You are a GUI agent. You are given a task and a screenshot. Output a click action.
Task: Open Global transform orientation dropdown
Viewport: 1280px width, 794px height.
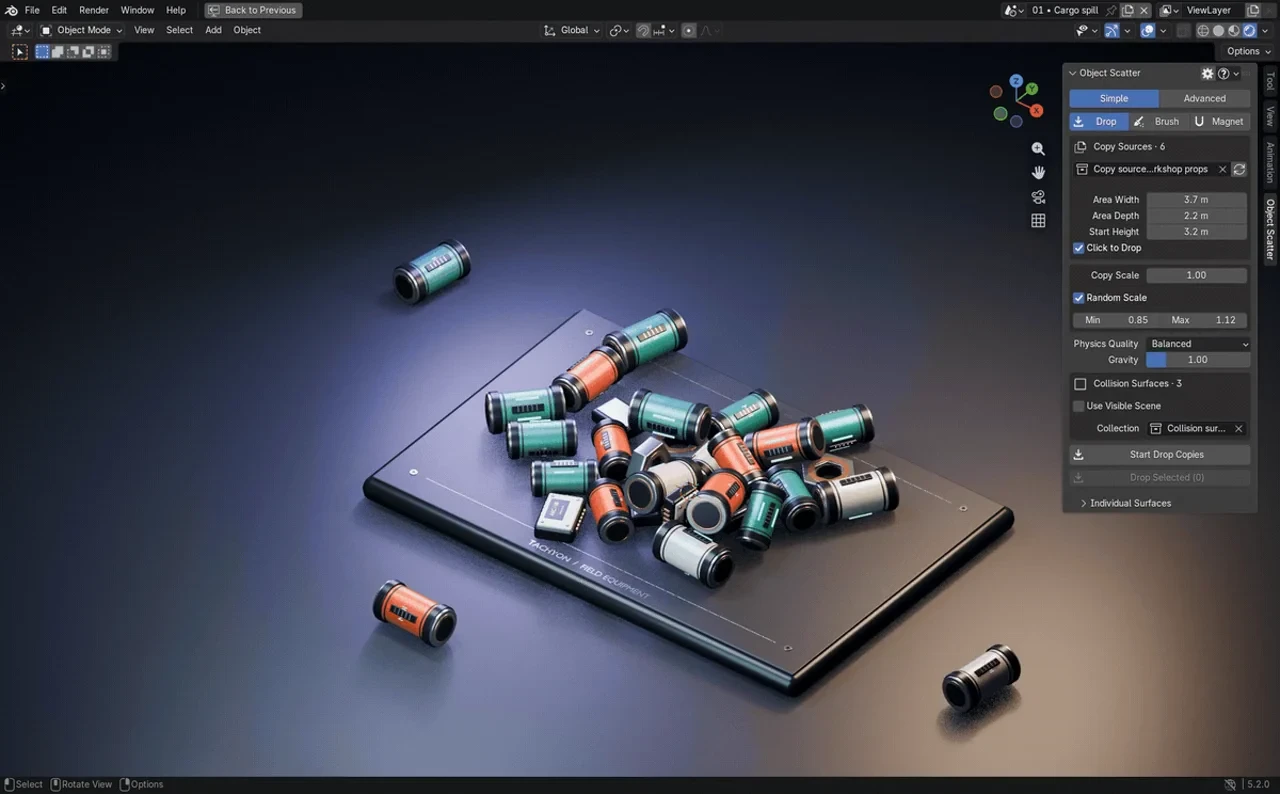(572, 31)
